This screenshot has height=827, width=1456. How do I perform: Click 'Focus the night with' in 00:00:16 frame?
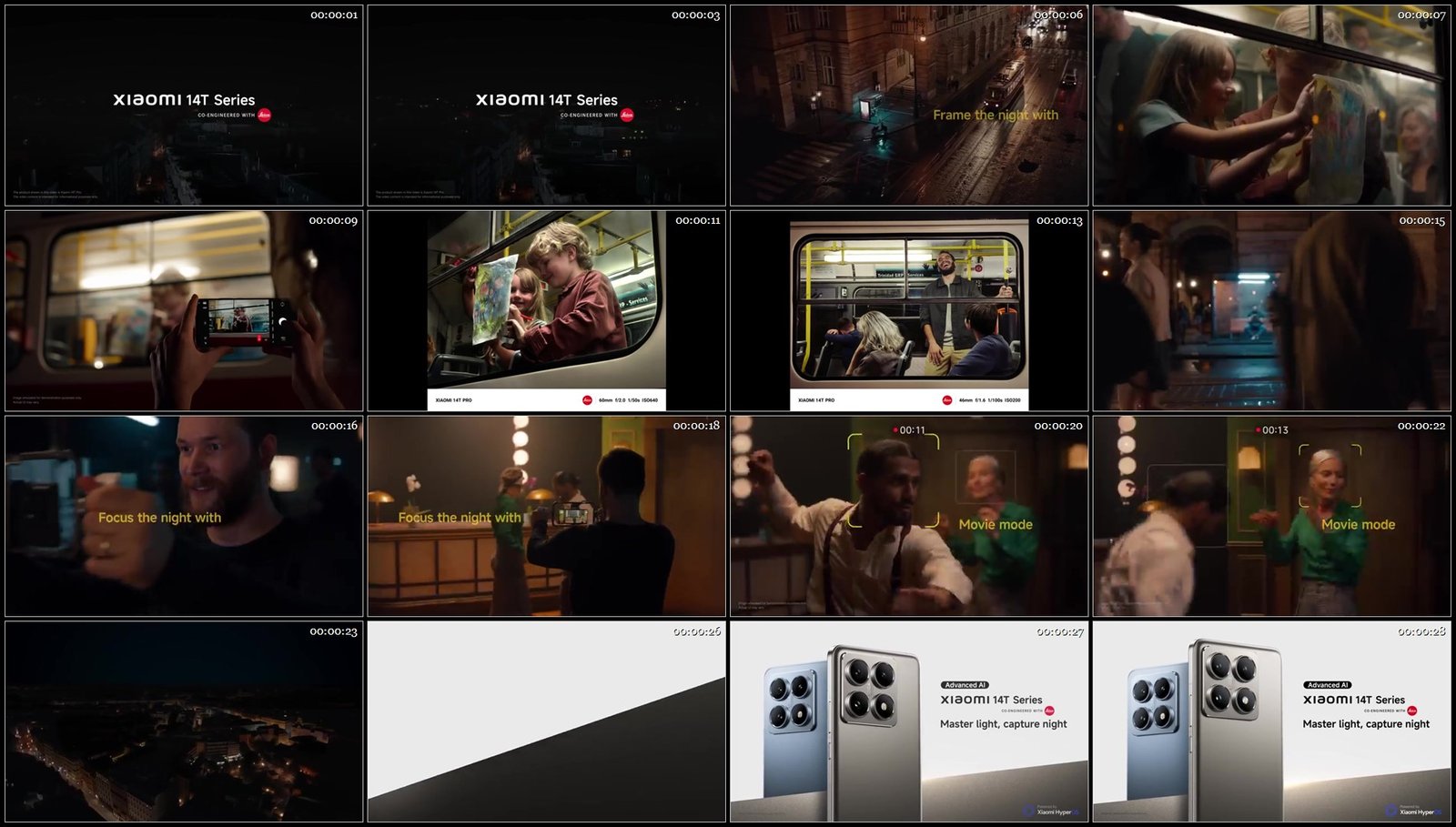[159, 518]
